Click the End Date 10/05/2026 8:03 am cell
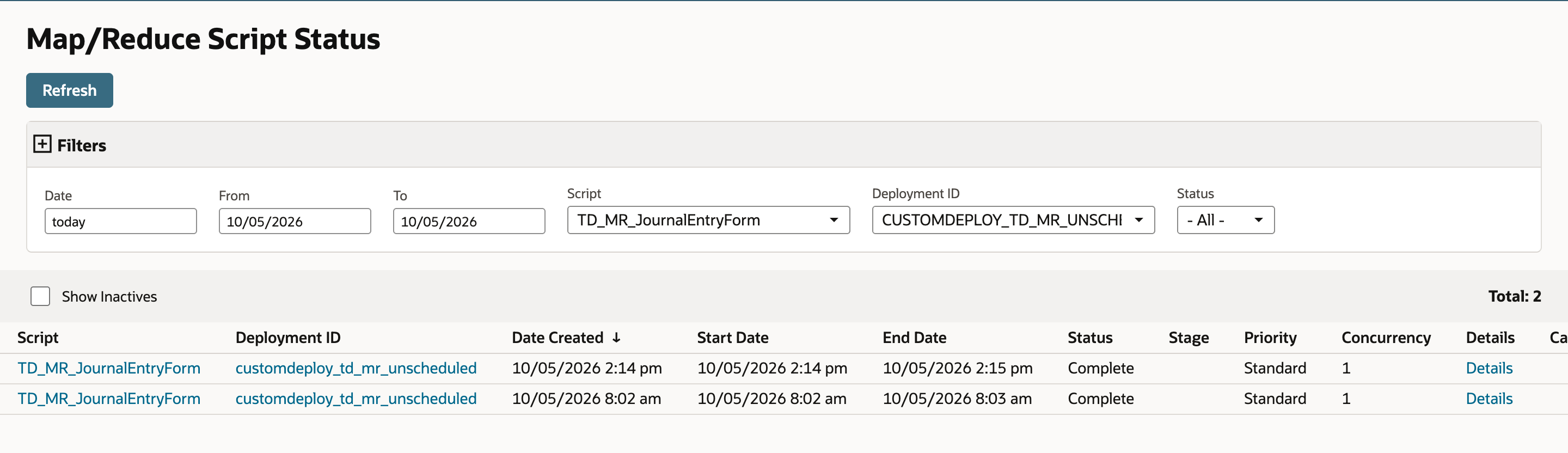This screenshot has height=453, width=1568. [x=957, y=399]
